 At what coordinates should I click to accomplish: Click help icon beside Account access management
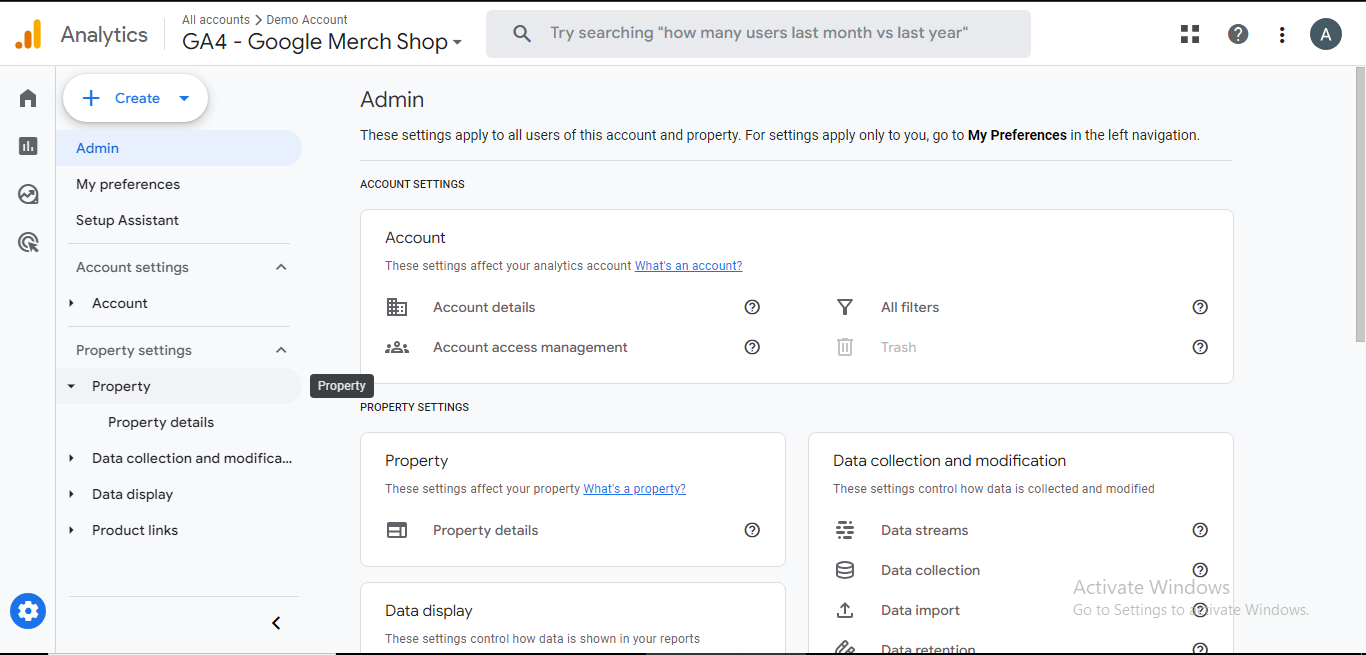752,347
